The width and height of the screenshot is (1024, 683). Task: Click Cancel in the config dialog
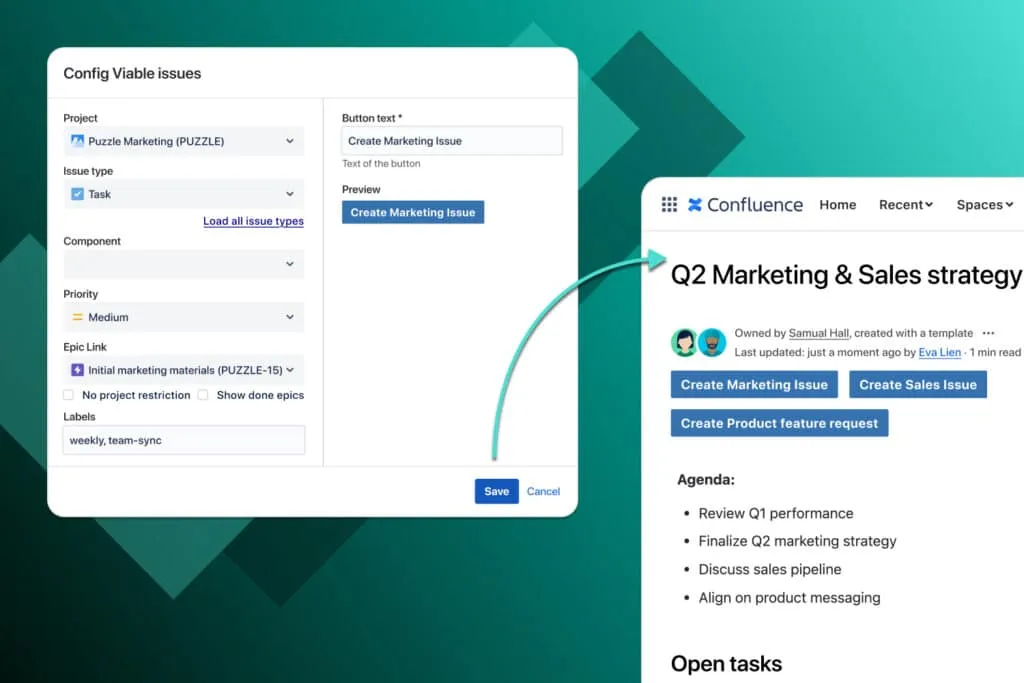click(543, 491)
